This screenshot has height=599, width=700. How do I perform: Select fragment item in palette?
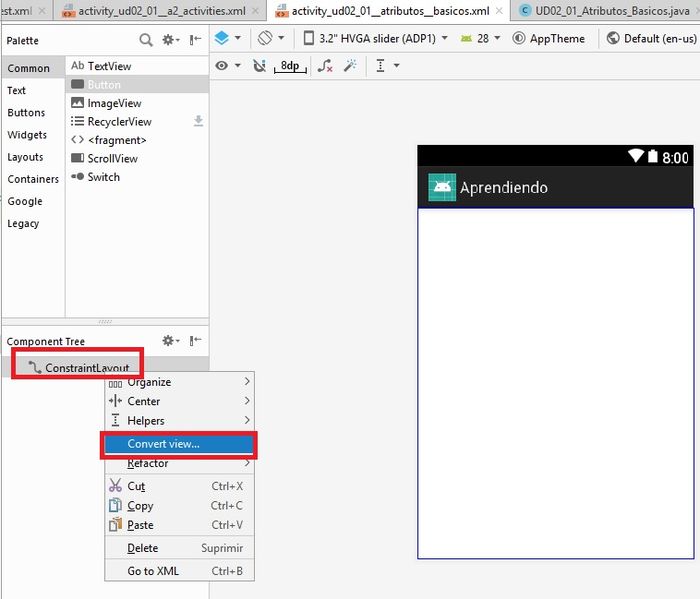click(137, 140)
